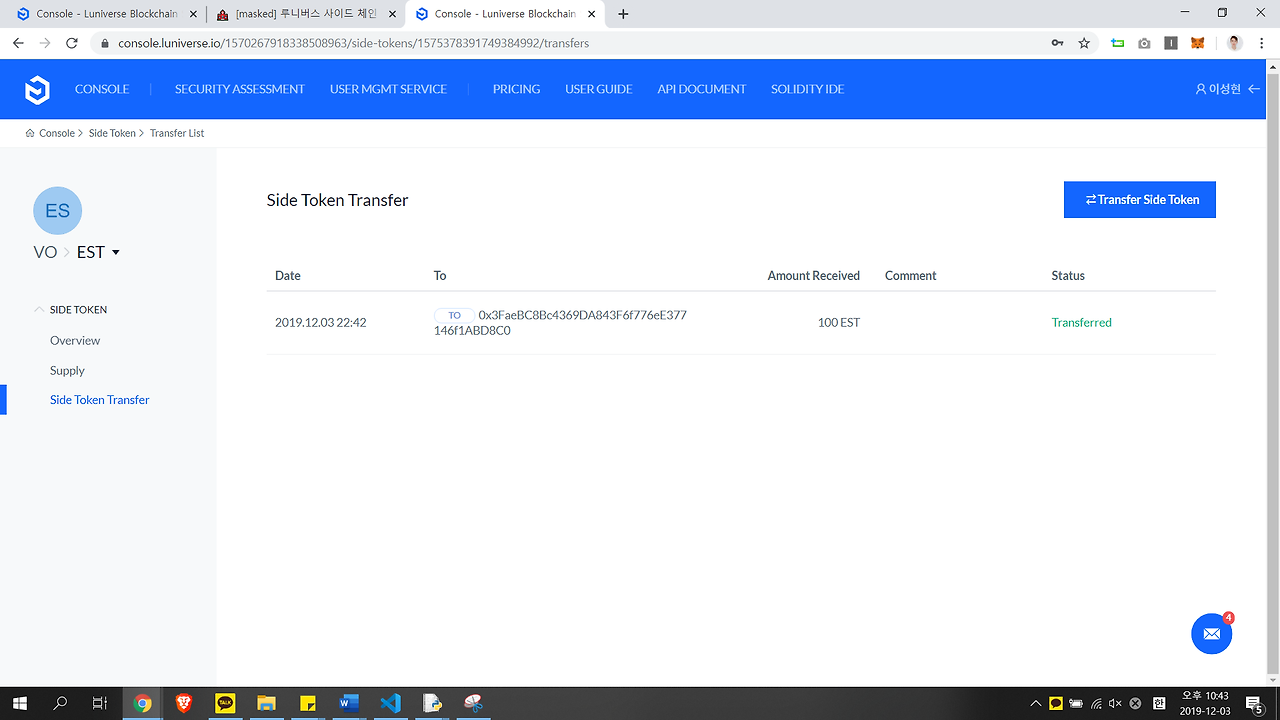This screenshot has width=1280, height=720.
Task: Click the Luniverse logo in the navigation bar
Action: [37, 89]
